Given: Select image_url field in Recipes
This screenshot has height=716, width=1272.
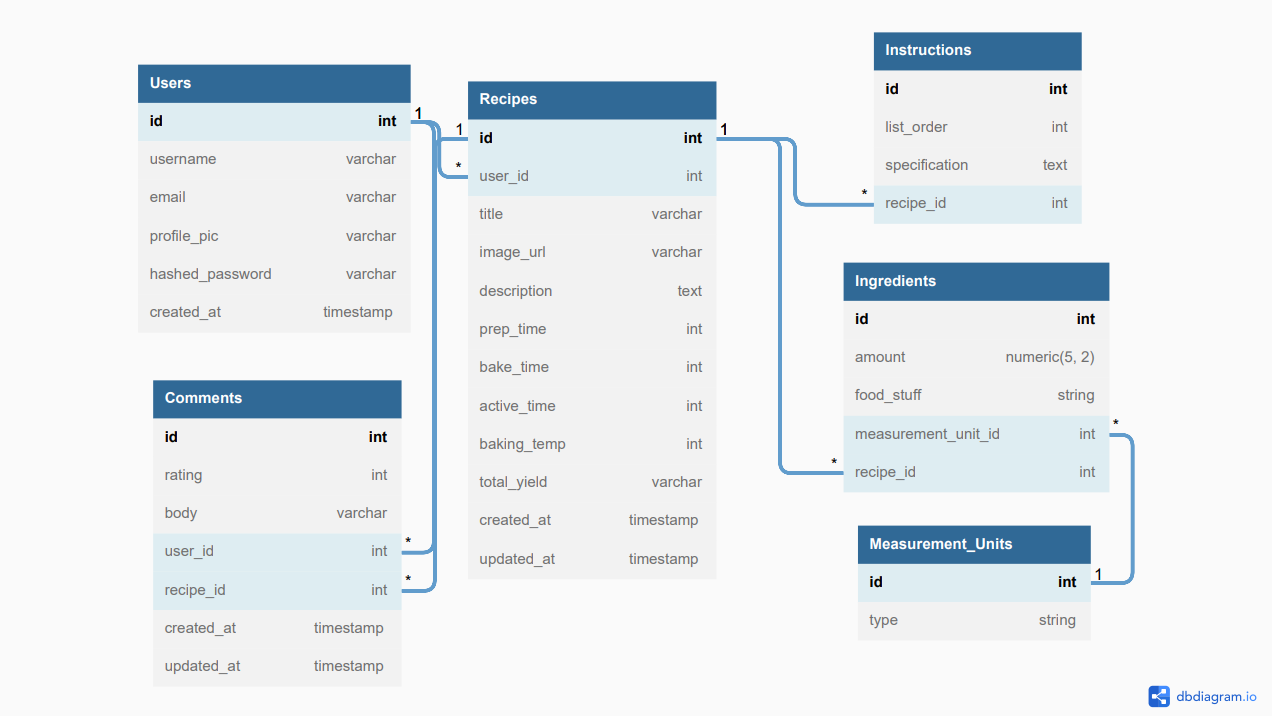Looking at the screenshot, I should 592,252.
